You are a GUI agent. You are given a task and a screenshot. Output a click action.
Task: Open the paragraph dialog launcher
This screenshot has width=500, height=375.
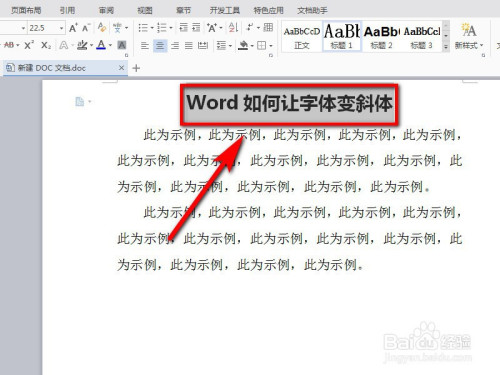pos(271,55)
